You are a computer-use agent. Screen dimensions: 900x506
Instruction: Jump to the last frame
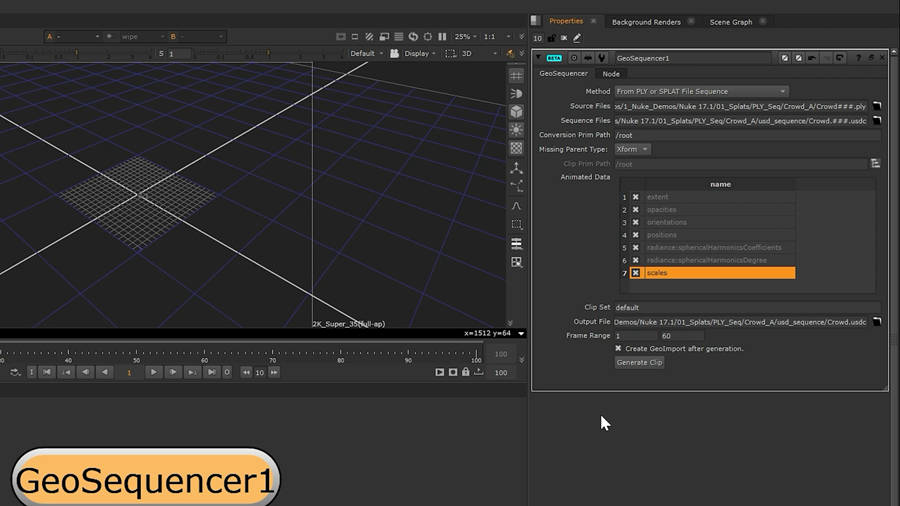[x=211, y=372]
